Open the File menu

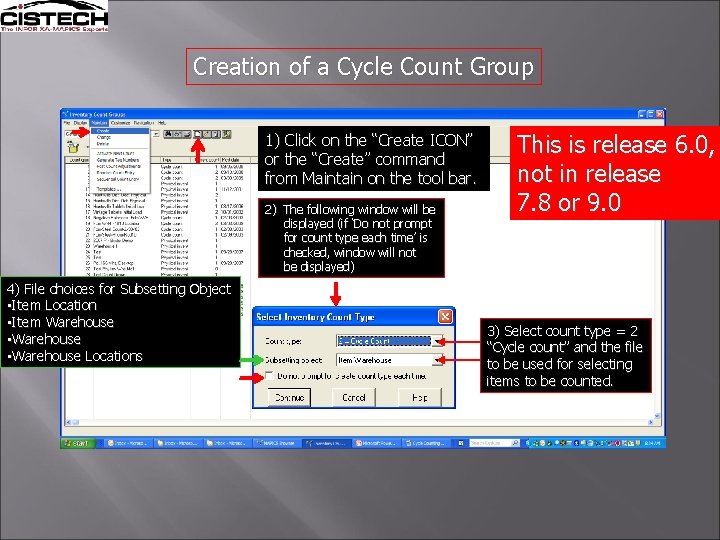[67, 123]
